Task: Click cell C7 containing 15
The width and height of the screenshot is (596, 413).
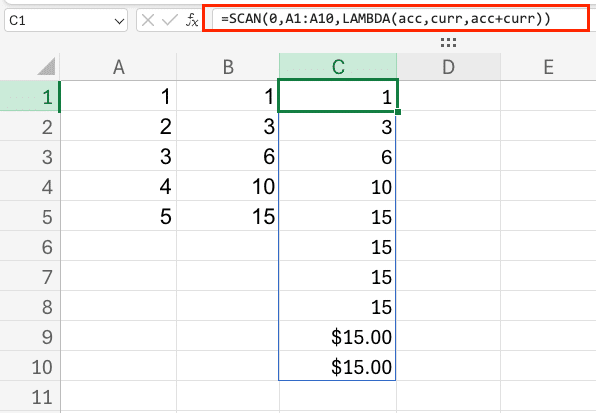Action: tap(338, 276)
